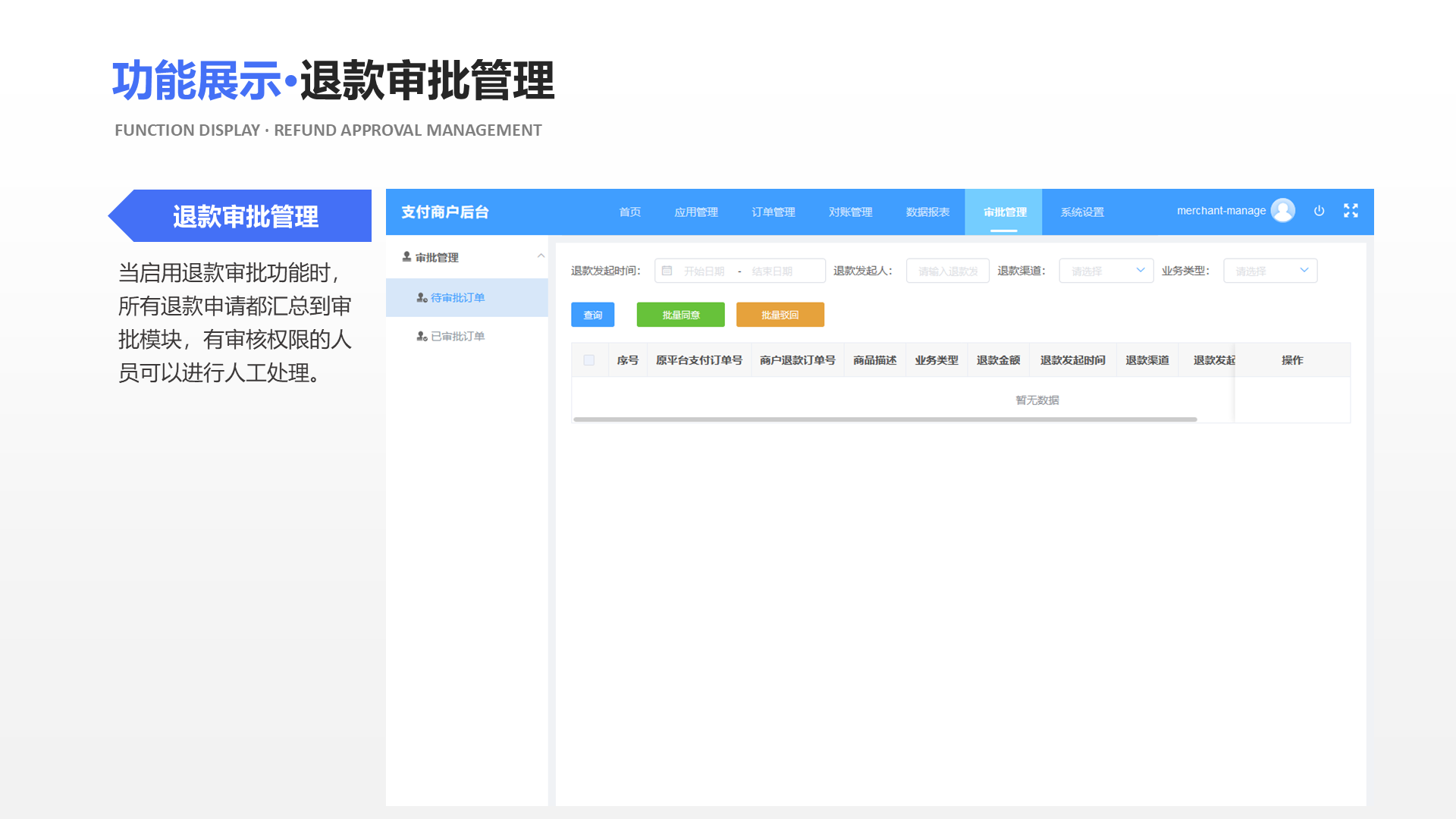Screen dimensions: 1456x819
Task: Click the orange 批量驳回 button
Action: 780,314
